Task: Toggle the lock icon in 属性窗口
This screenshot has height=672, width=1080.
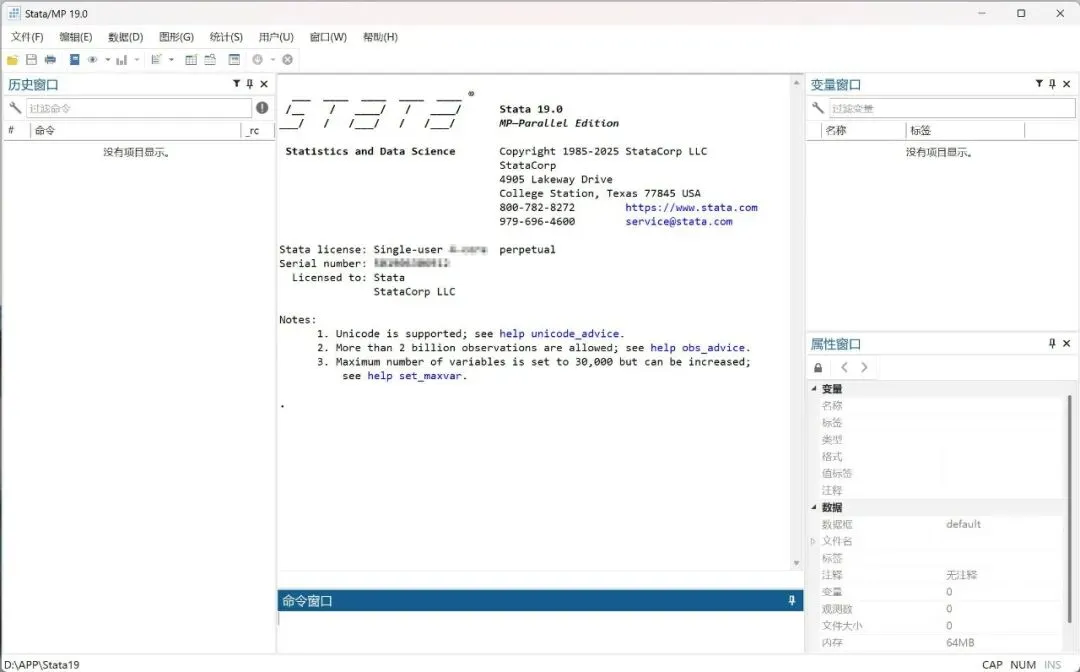Action: tap(818, 368)
